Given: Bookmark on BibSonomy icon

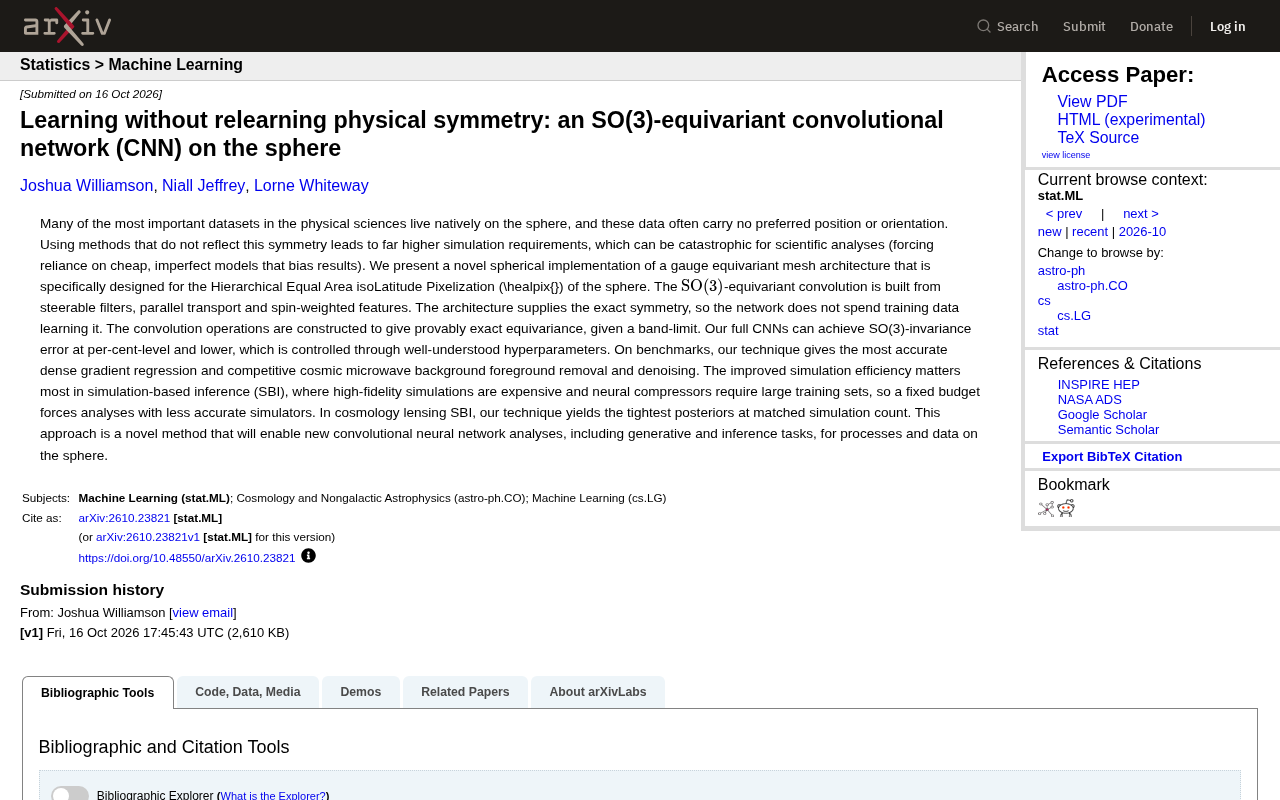Looking at the screenshot, I should [x=1046, y=508].
